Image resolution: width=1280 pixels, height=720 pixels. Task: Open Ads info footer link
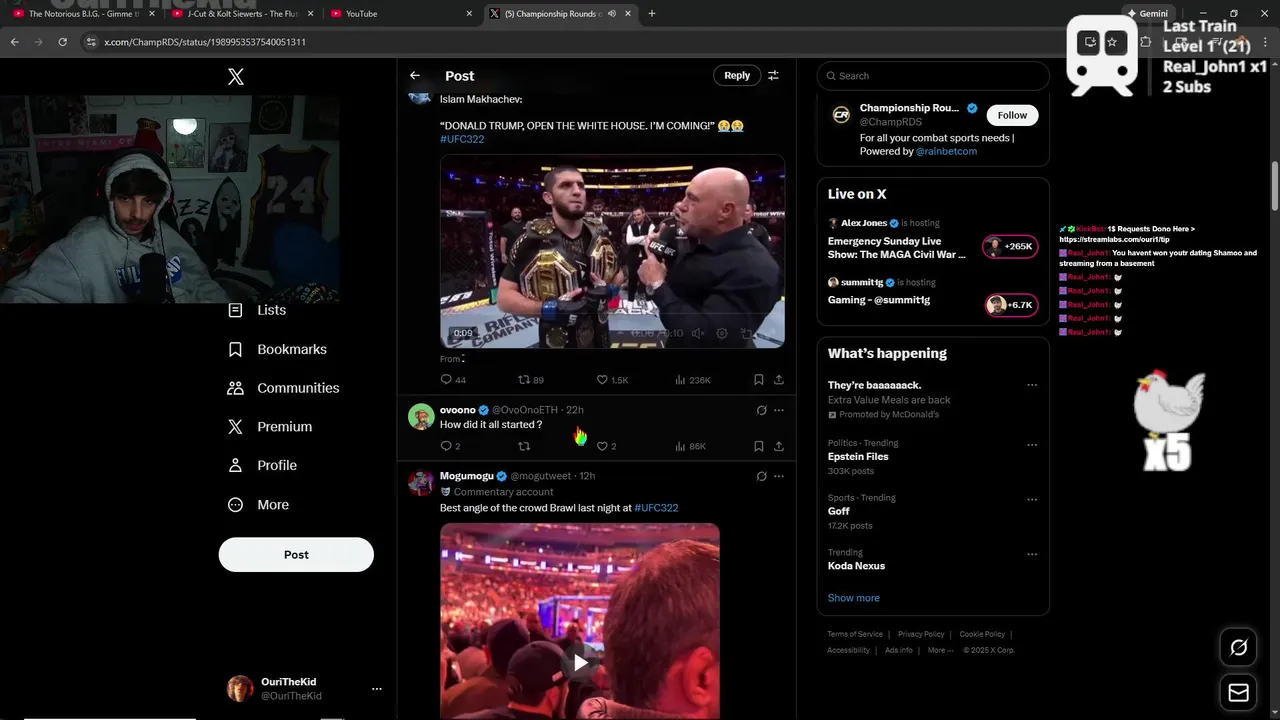click(899, 650)
